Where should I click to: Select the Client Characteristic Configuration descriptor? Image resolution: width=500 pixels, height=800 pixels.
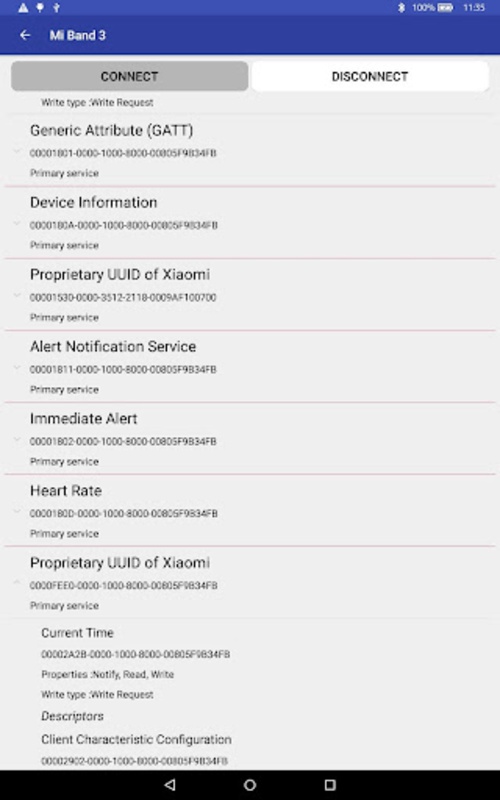coord(136,739)
